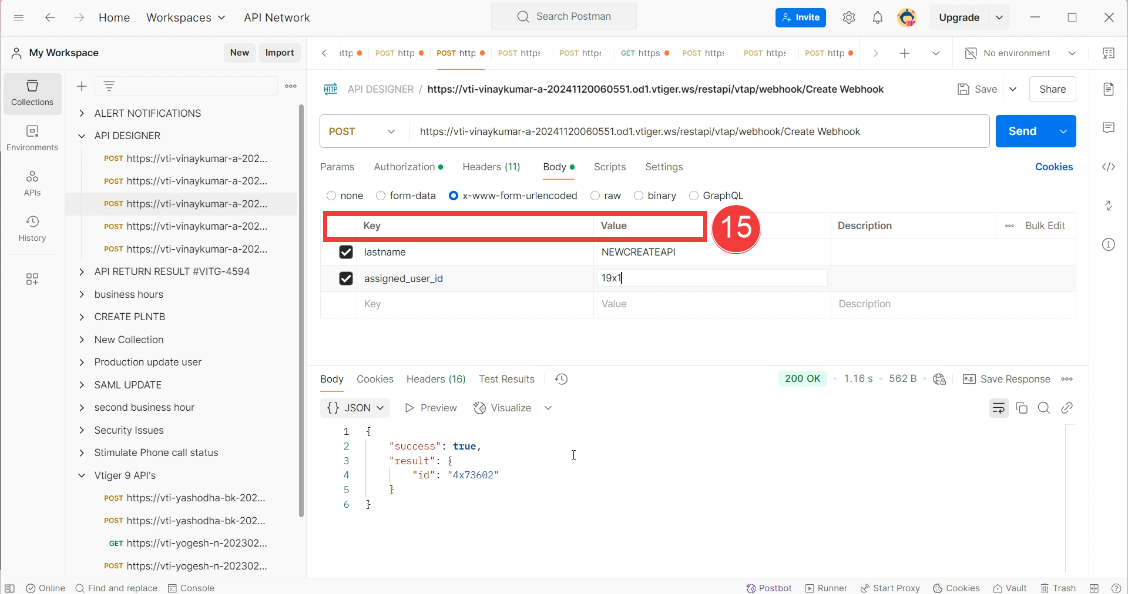This screenshot has height=594, width=1130.
Task: Open the collections more options ellipsis
Action: coord(290,87)
